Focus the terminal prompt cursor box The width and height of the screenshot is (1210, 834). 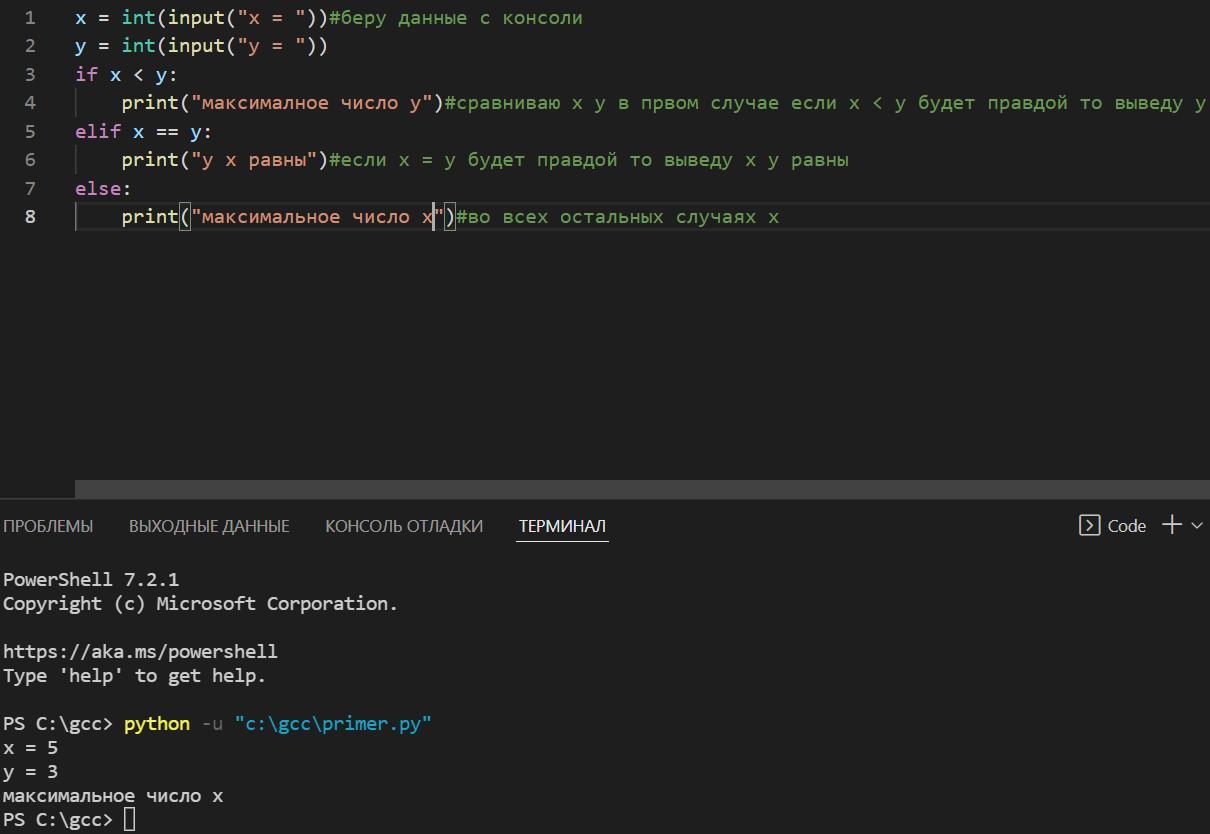129,820
